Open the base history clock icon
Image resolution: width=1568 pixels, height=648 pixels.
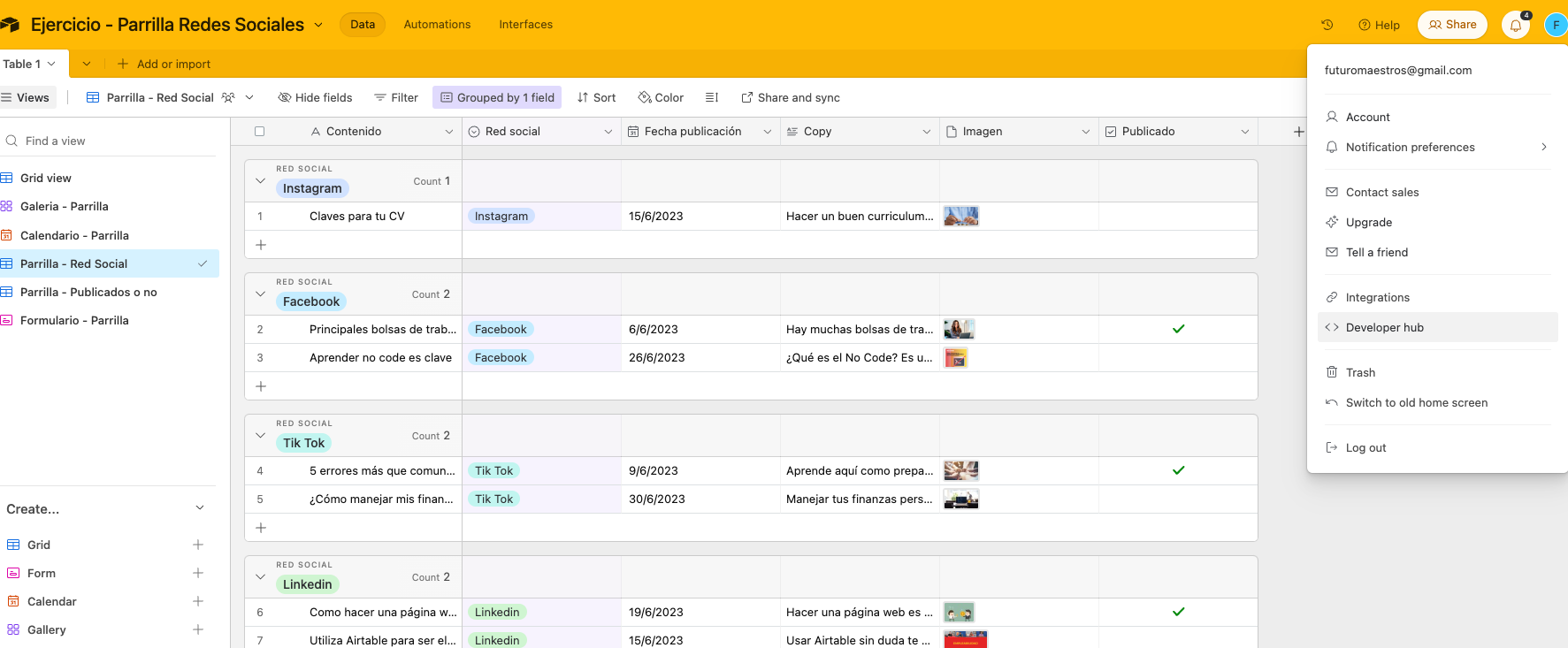pos(1327,25)
